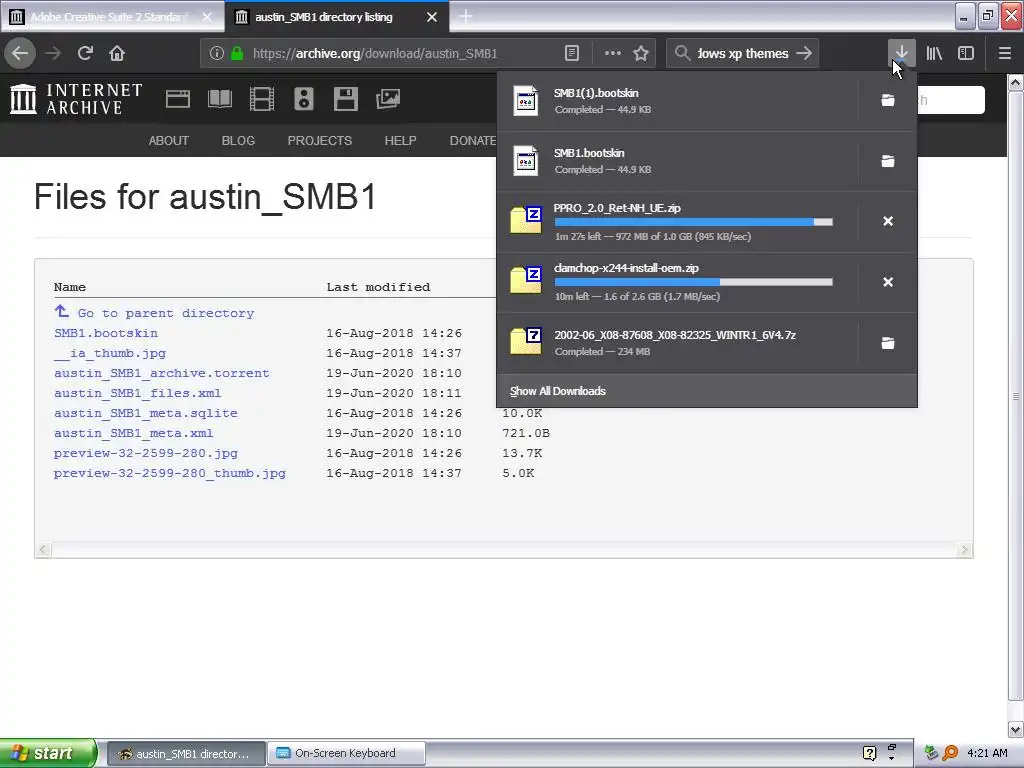Open the browser home page
1024x768 pixels.
coord(117,53)
